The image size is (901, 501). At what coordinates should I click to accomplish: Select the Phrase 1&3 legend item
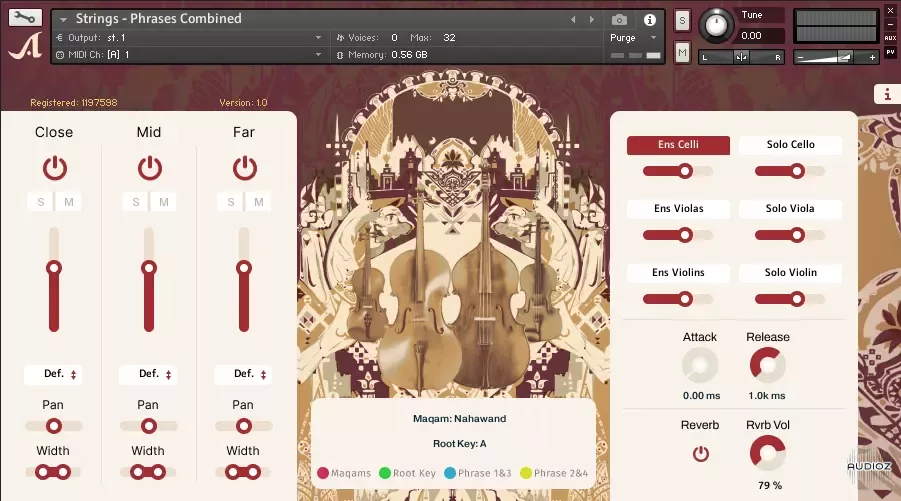pos(481,473)
